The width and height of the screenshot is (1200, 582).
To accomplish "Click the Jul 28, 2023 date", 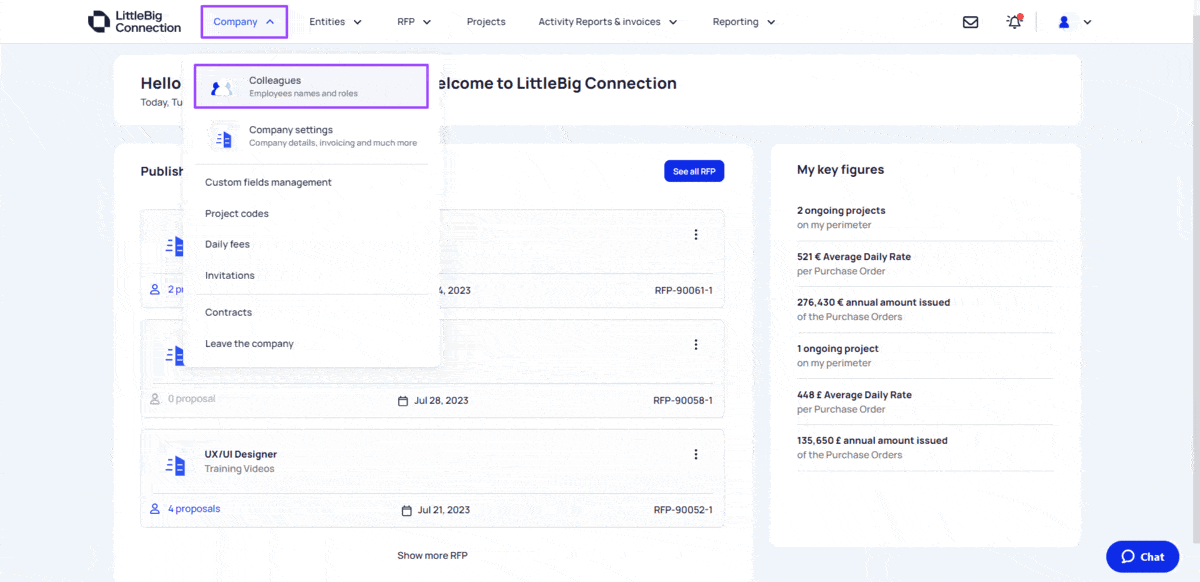I will (441, 401).
